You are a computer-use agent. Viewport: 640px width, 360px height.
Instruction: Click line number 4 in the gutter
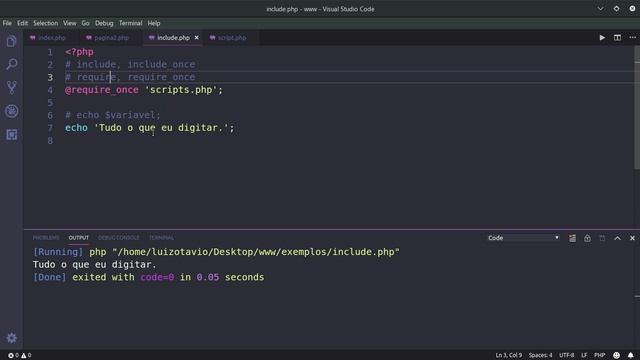click(50, 90)
